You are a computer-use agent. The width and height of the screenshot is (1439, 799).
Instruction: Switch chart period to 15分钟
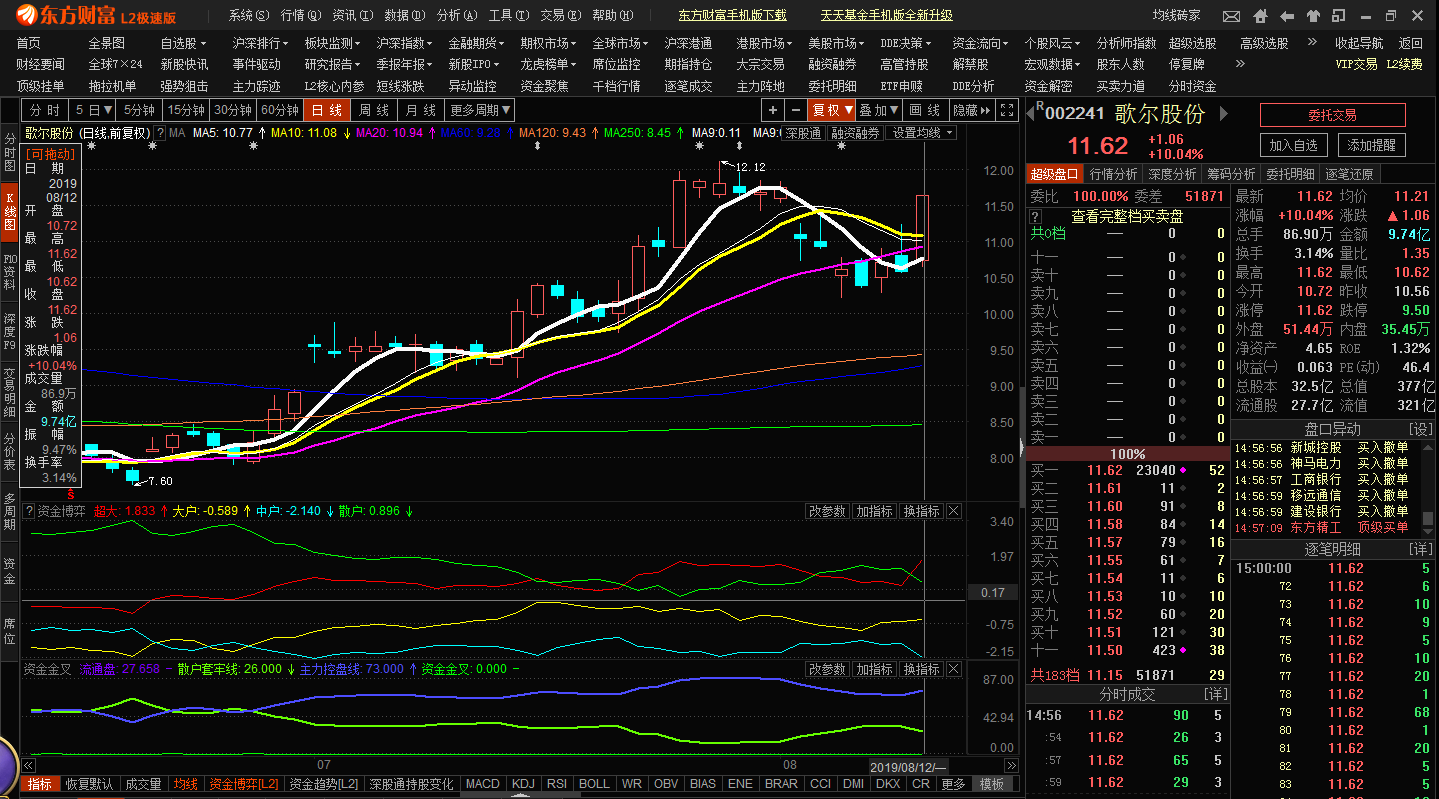coord(187,110)
